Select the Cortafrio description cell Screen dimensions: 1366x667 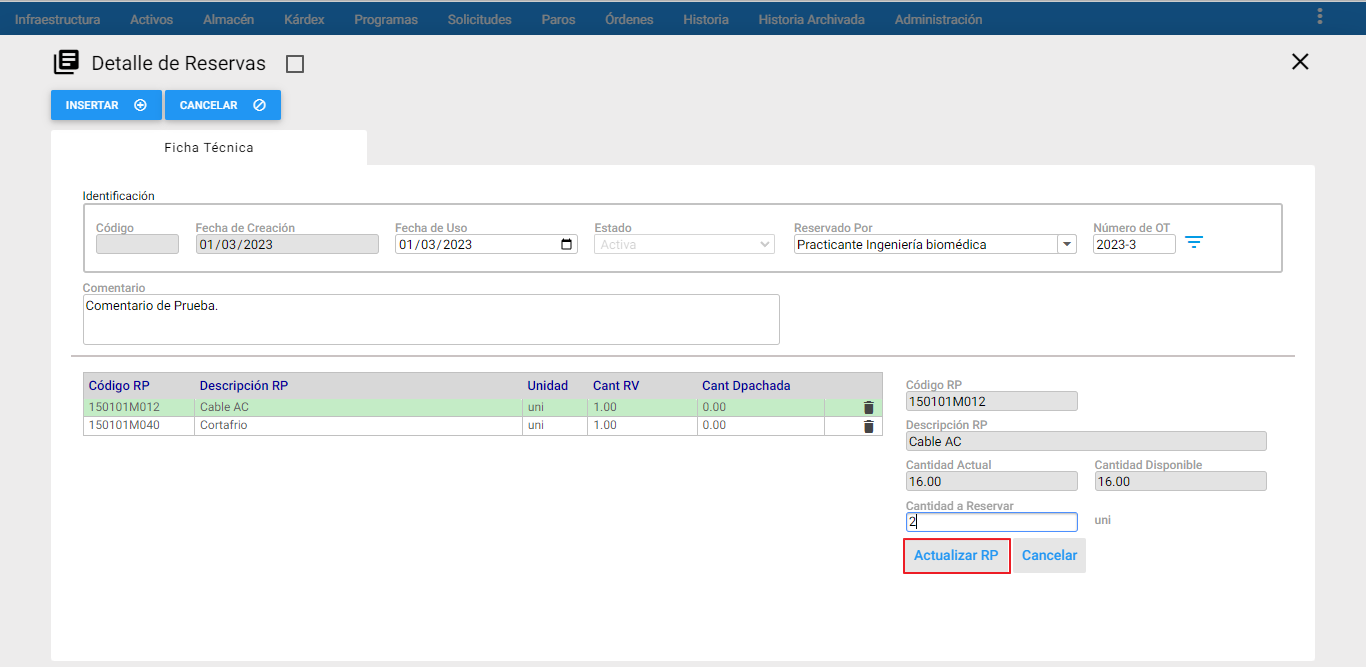358,426
